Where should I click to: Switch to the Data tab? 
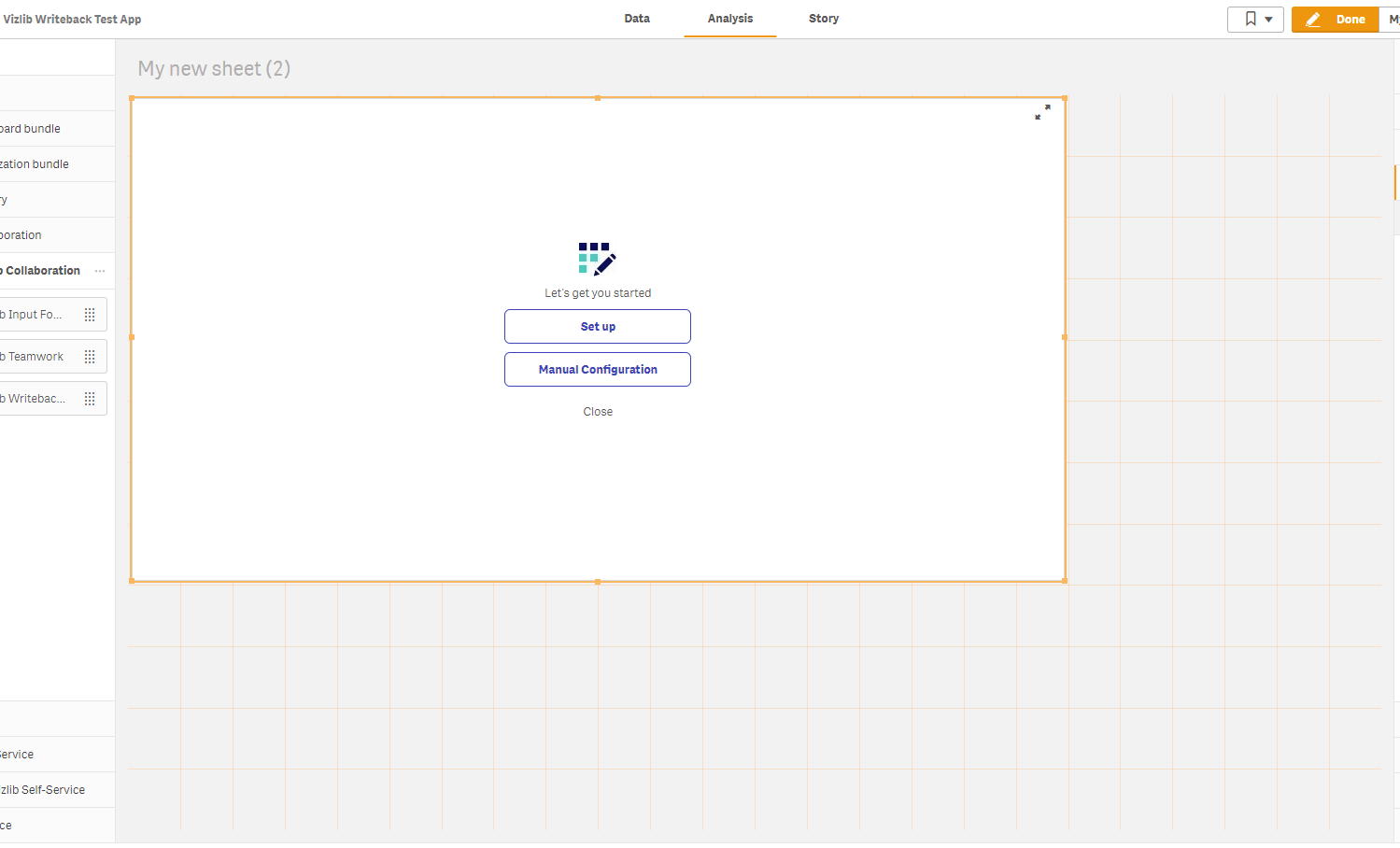[x=637, y=19]
